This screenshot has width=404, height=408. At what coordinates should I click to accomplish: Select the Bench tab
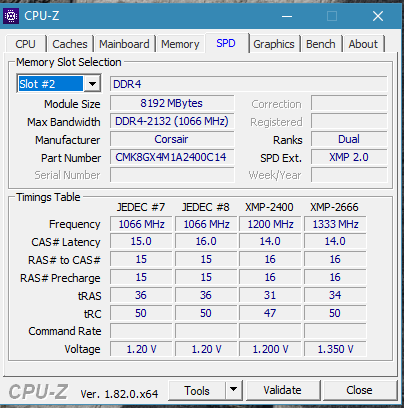point(321,44)
